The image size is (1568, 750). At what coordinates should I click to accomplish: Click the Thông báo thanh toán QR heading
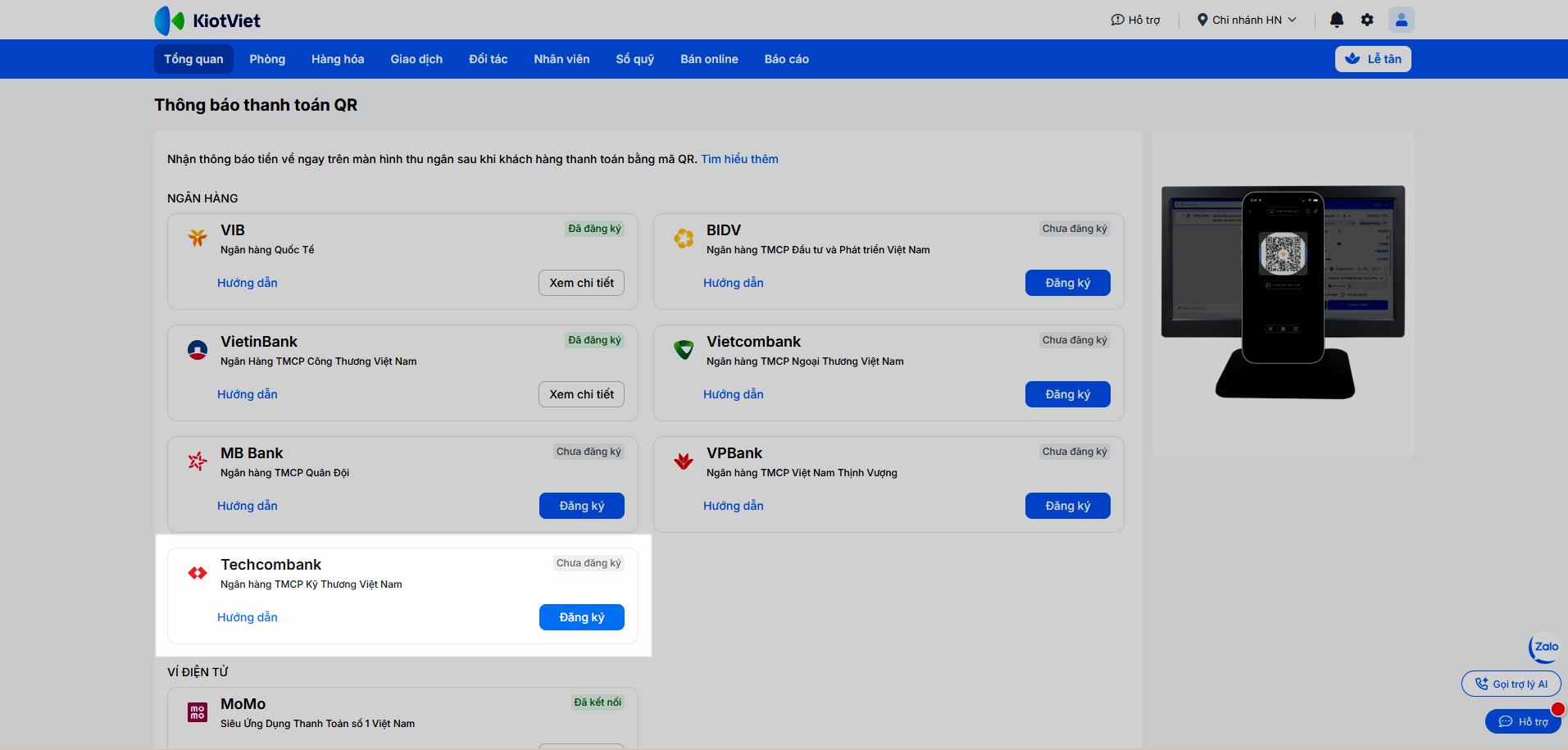click(256, 105)
